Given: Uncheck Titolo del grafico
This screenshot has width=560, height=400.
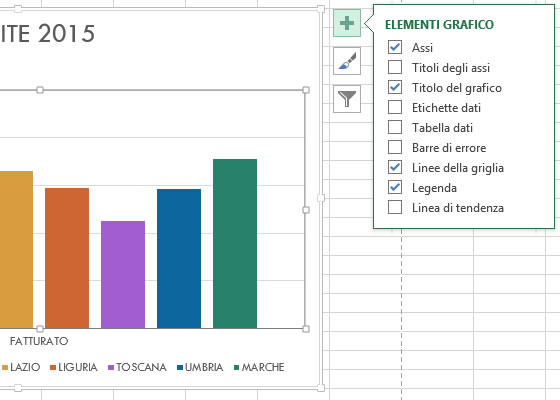Looking at the screenshot, I should (x=395, y=87).
